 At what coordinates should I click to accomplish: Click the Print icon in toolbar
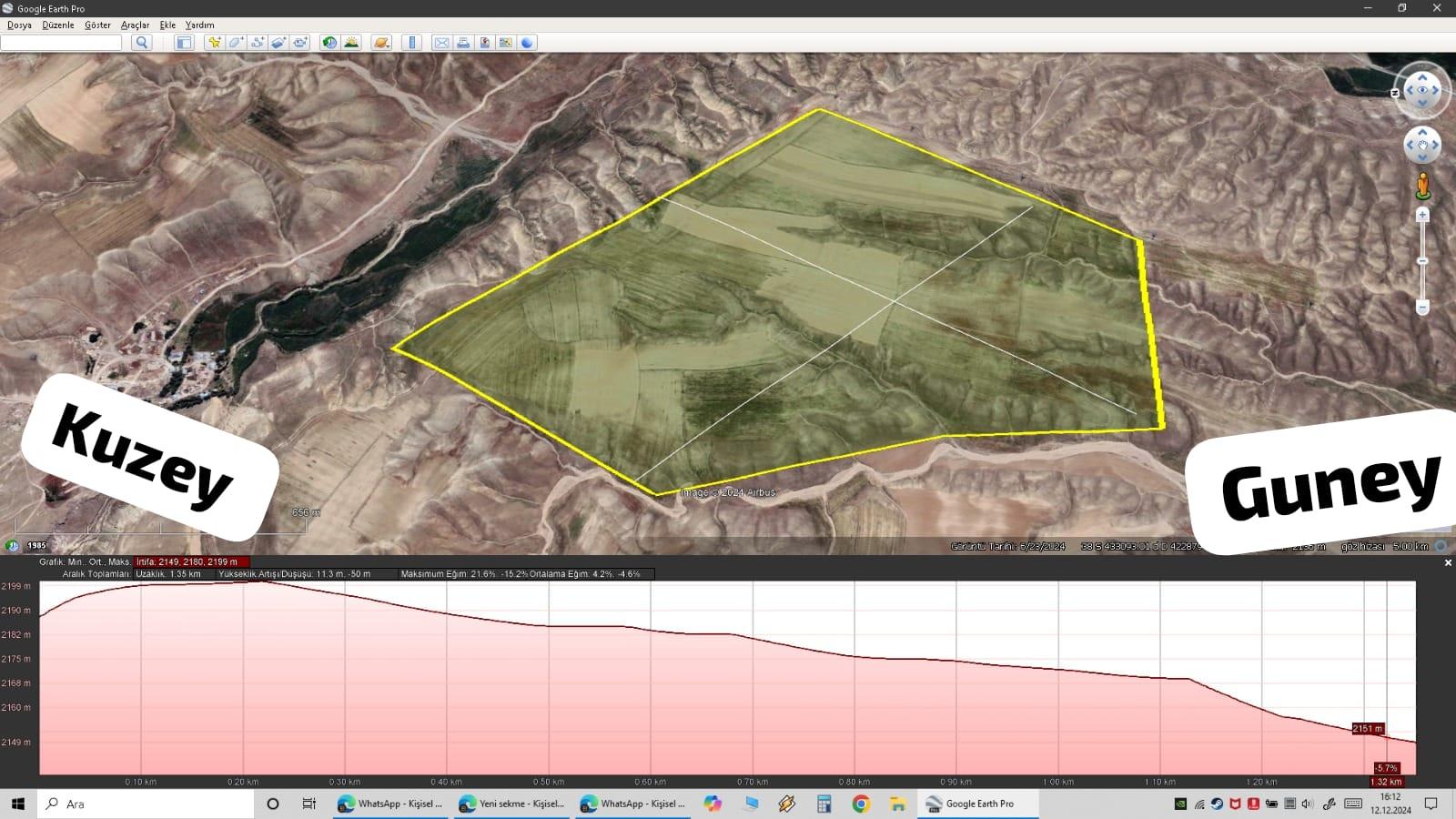[x=463, y=43]
